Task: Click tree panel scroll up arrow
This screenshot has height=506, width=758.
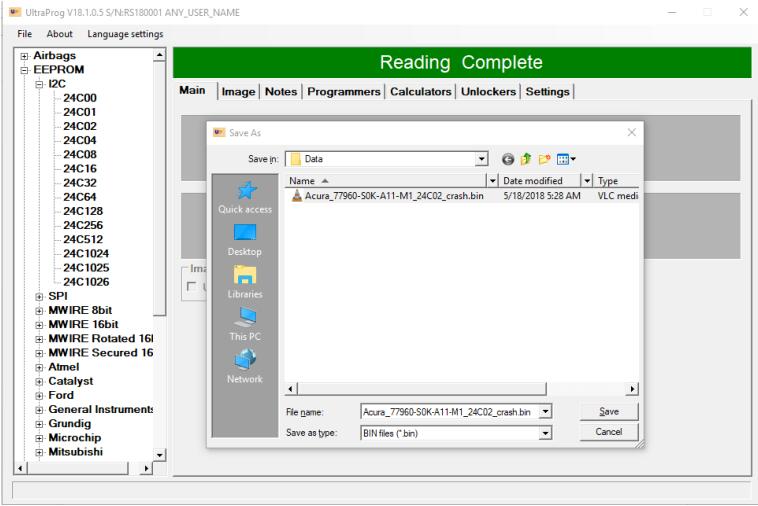Action: 160,55
